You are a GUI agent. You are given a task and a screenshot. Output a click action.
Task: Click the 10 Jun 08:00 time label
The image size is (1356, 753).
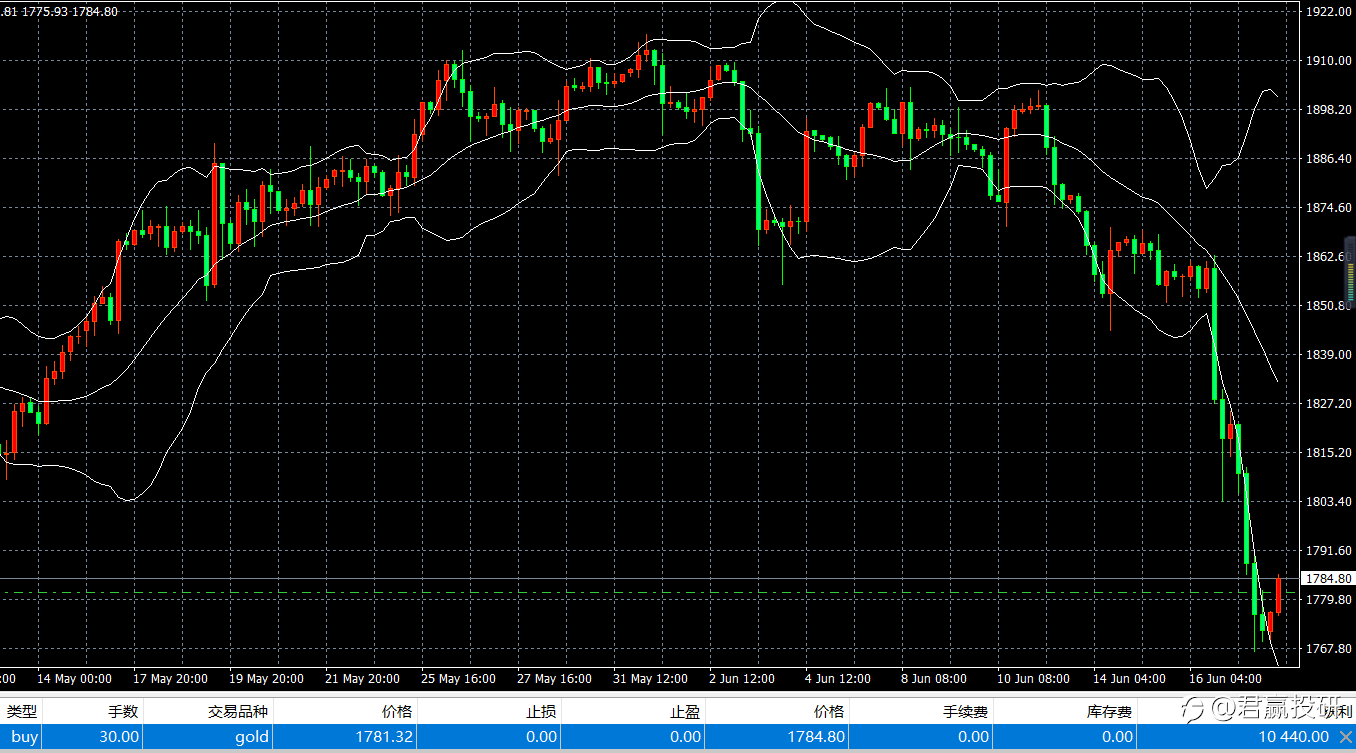(x=1034, y=679)
